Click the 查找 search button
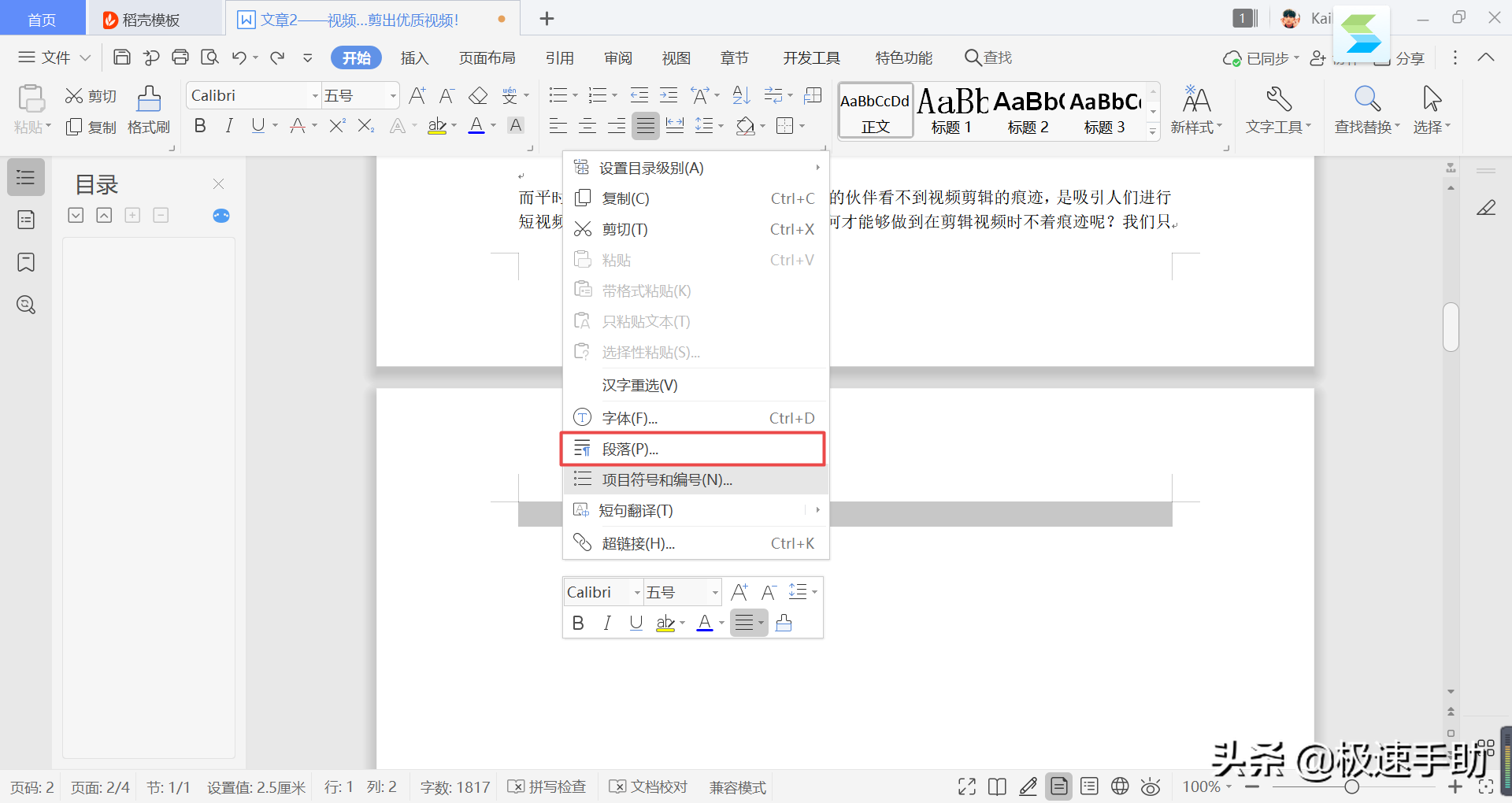Viewport: 1512px width, 803px height. point(988,57)
